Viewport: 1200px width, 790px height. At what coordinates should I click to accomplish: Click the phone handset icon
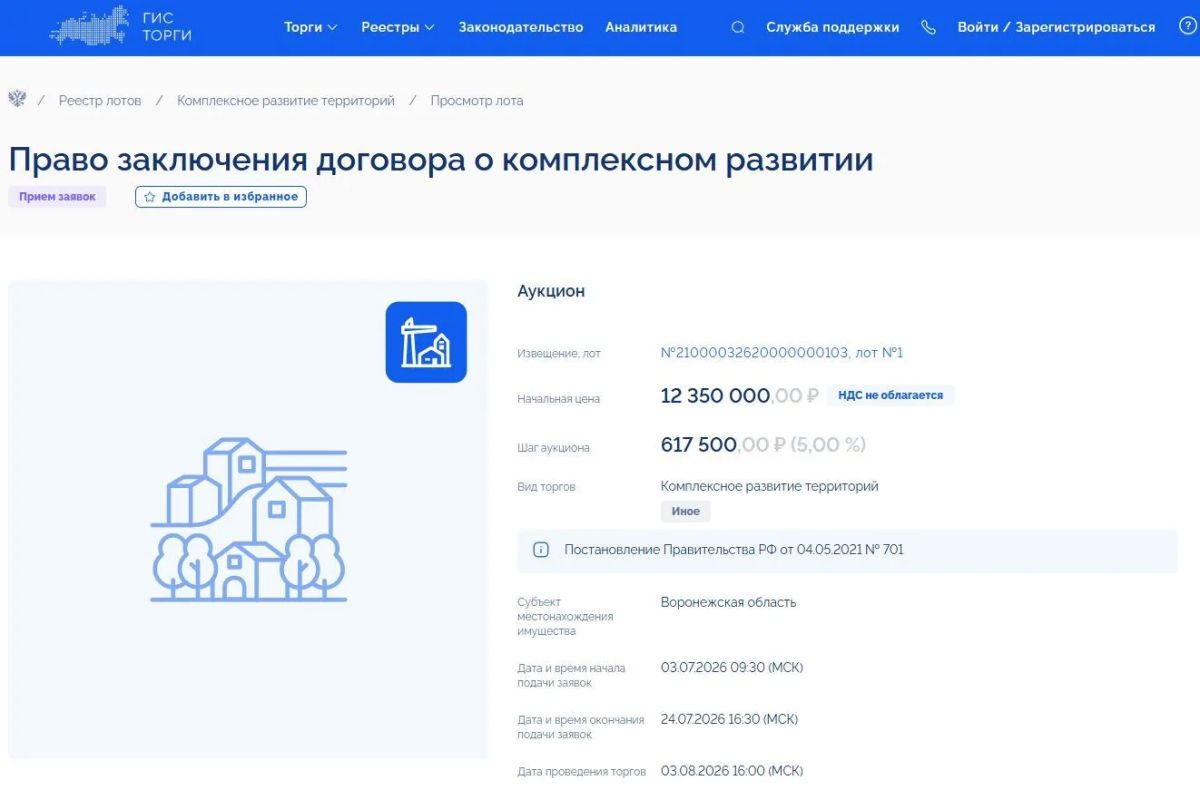coord(929,28)
